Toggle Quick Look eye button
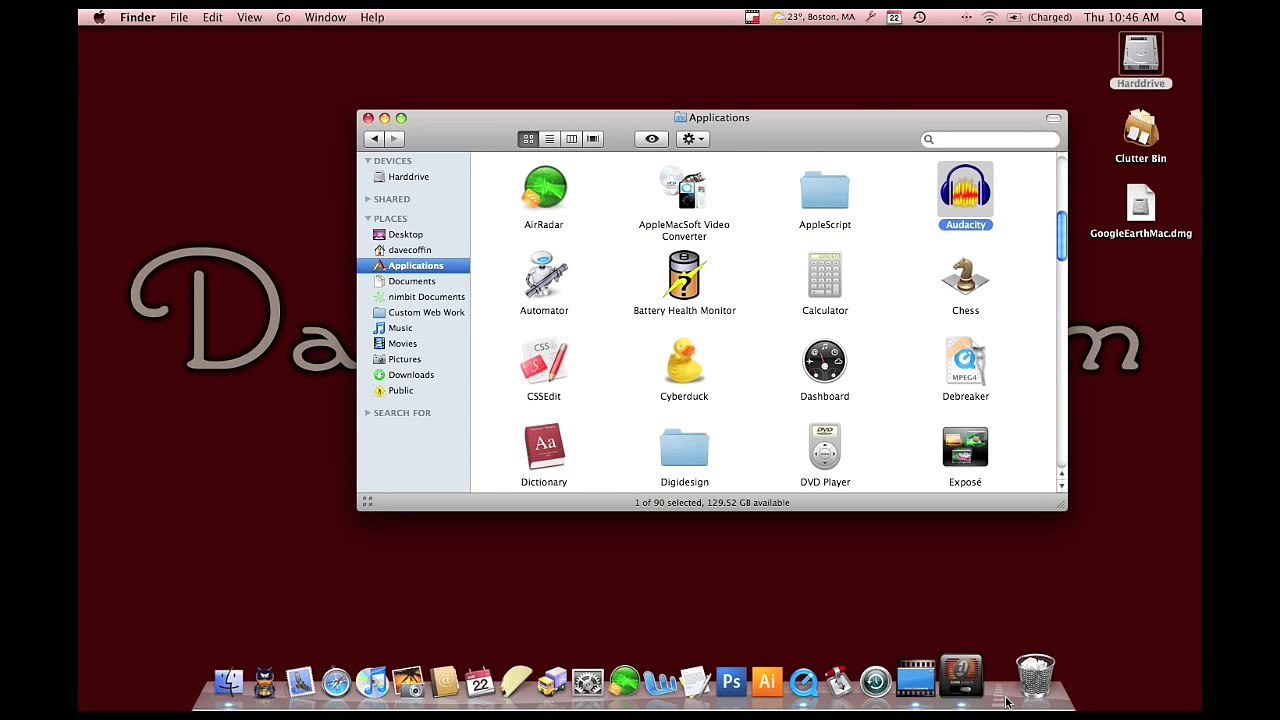This screenshot has height=720, width=1280. pyautogui.click(x=651, y=139)
